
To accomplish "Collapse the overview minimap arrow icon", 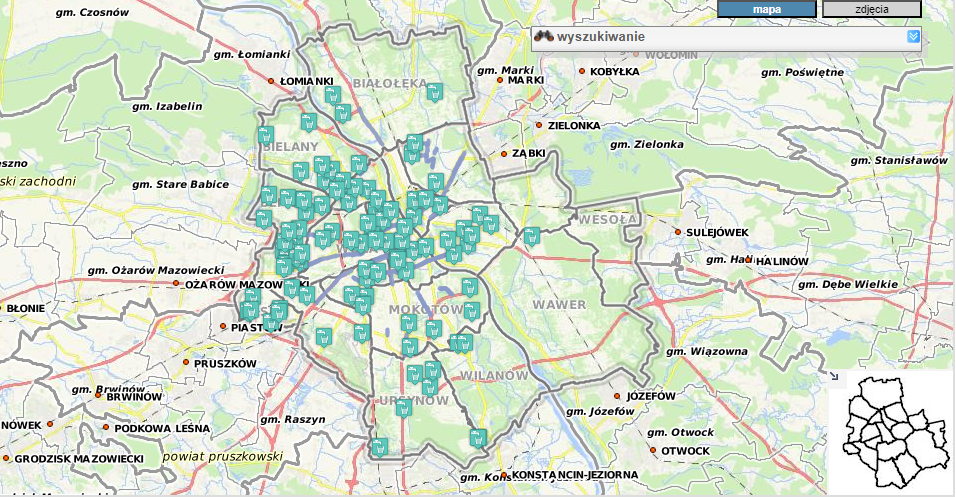I will (834, 376).
